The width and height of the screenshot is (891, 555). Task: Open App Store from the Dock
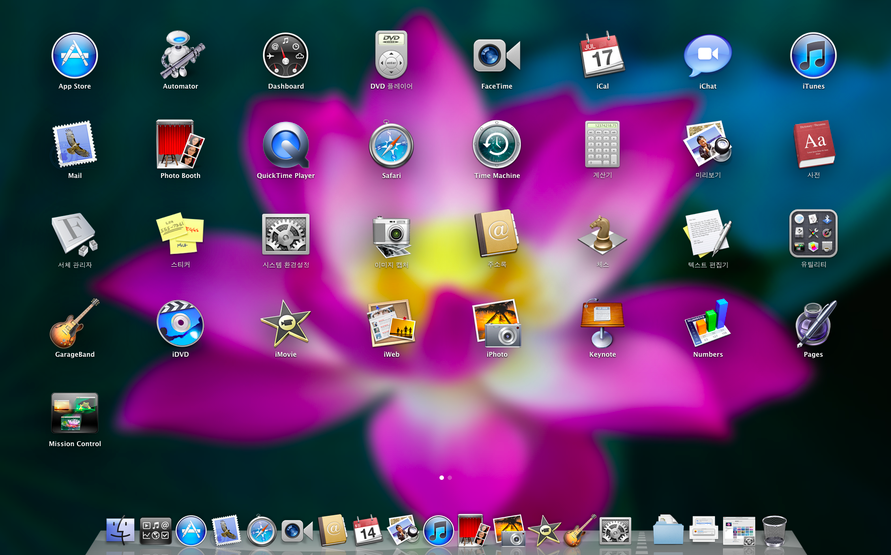click(191, 531)
